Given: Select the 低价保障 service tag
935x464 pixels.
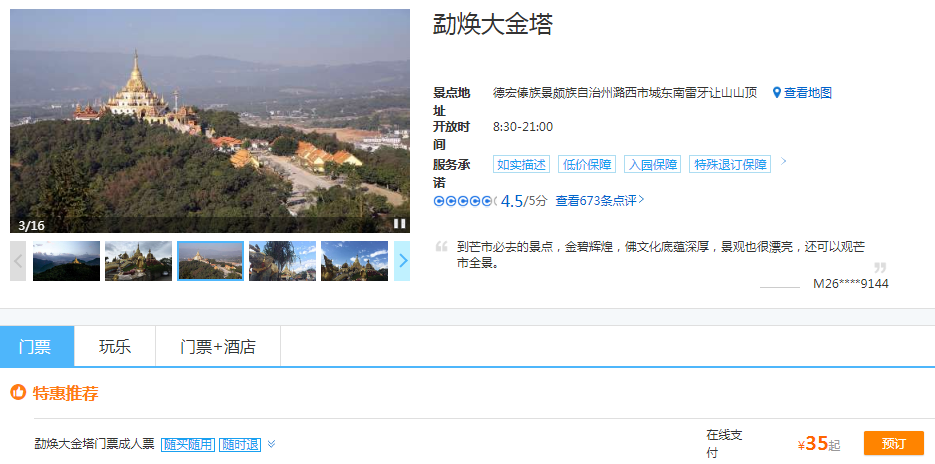Looking at the screenshot, I should tap(587, 165).
